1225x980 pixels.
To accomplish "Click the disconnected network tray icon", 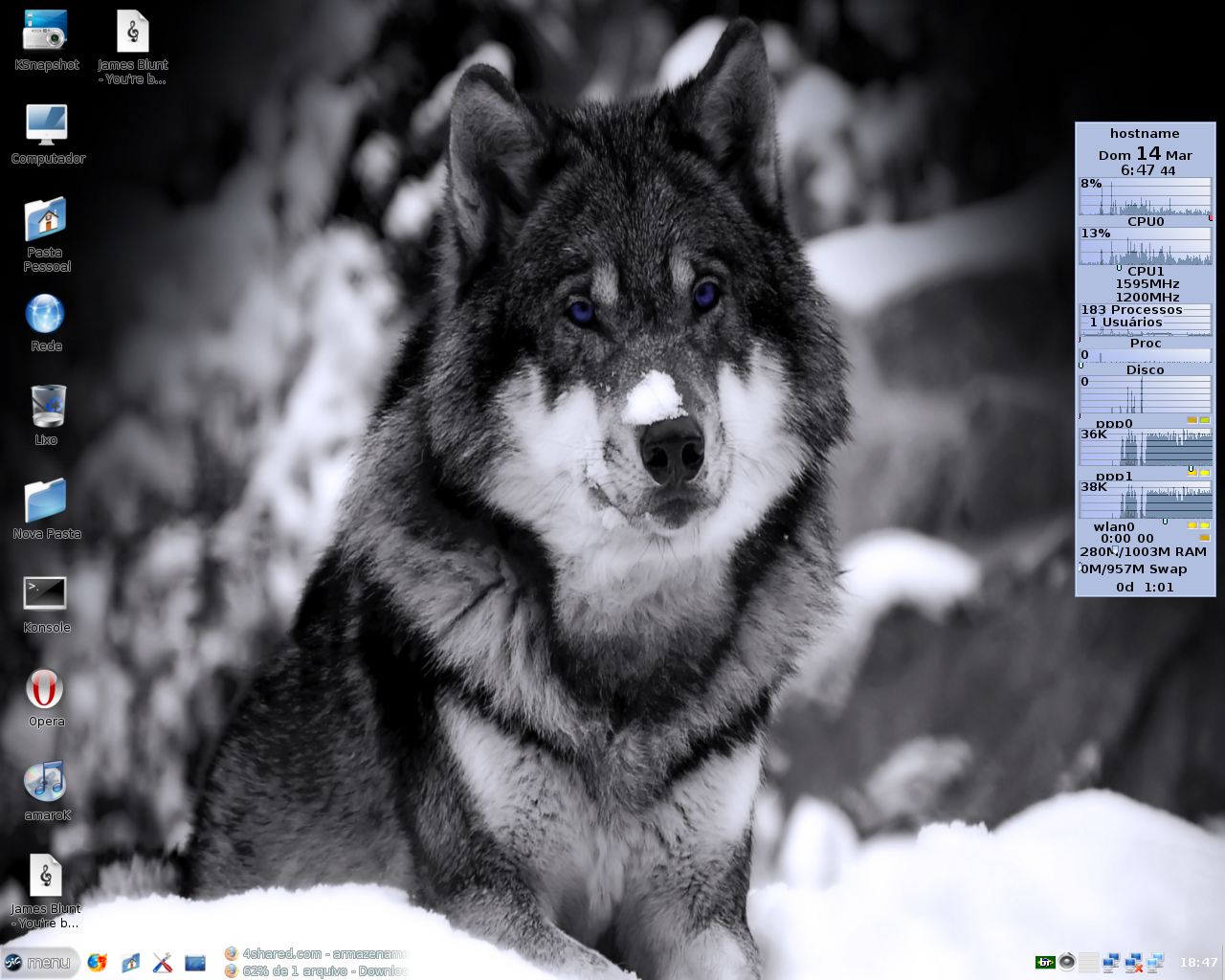I will click(x=1134, y=963).
